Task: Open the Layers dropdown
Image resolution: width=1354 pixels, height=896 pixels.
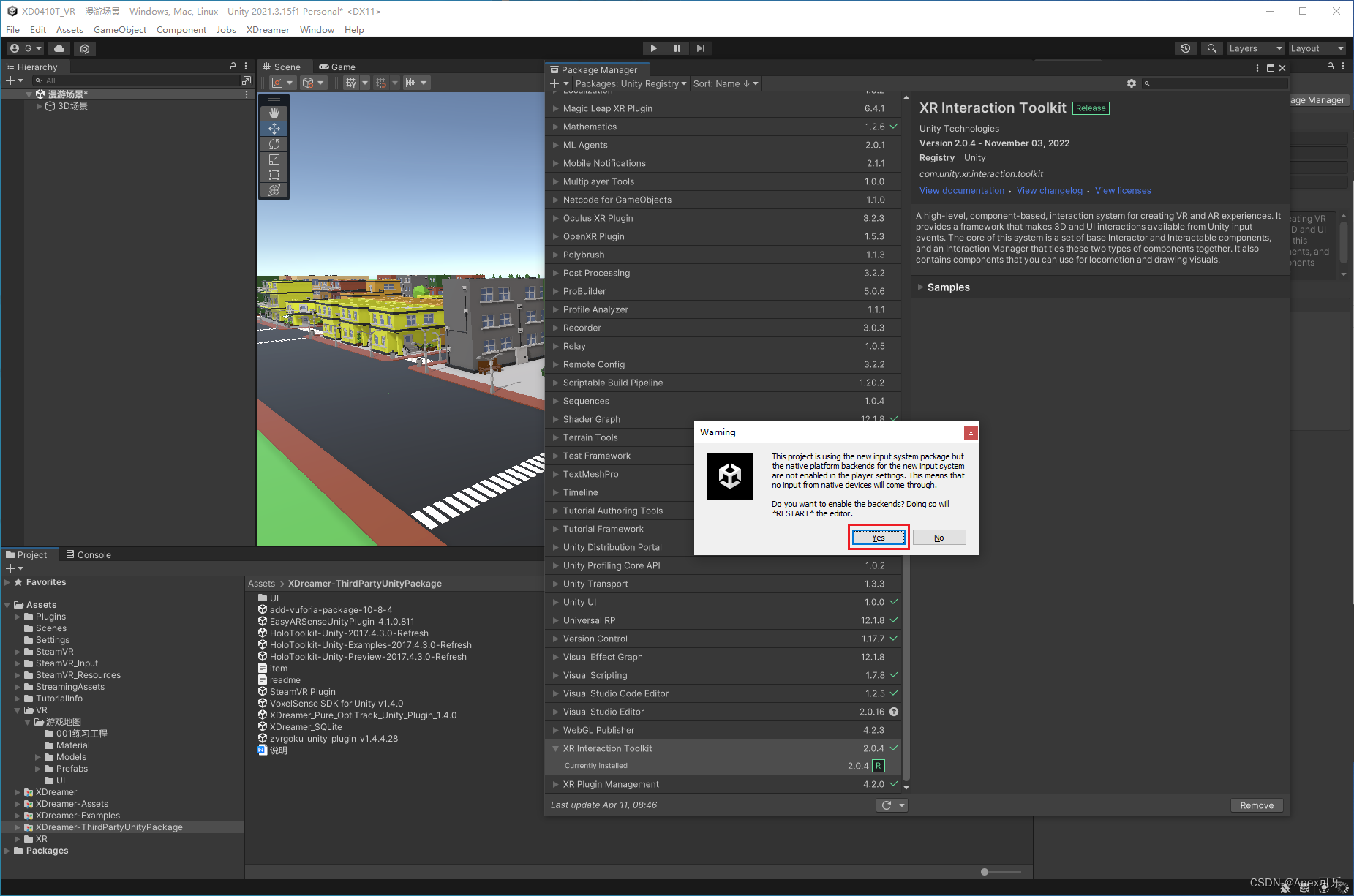Action: point(1255,48)
